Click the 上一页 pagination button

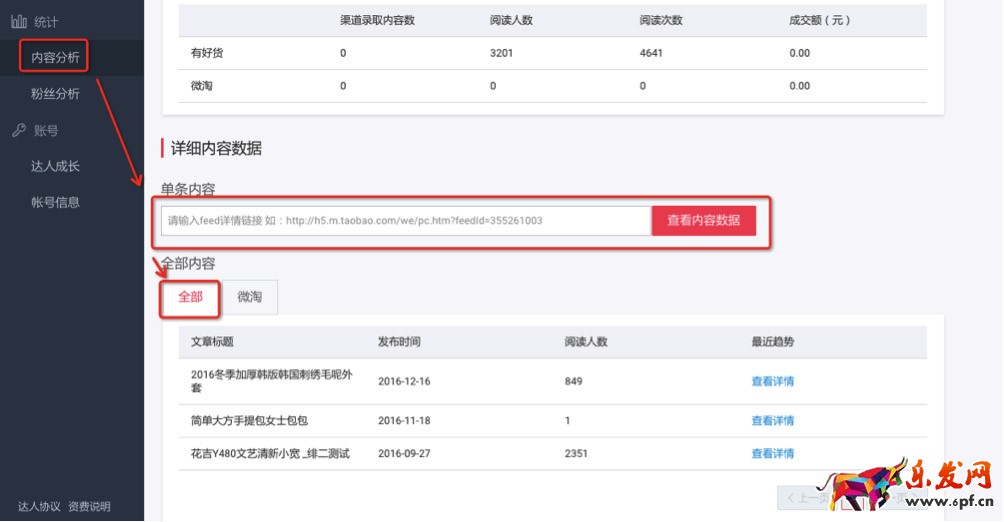point(803,497)
